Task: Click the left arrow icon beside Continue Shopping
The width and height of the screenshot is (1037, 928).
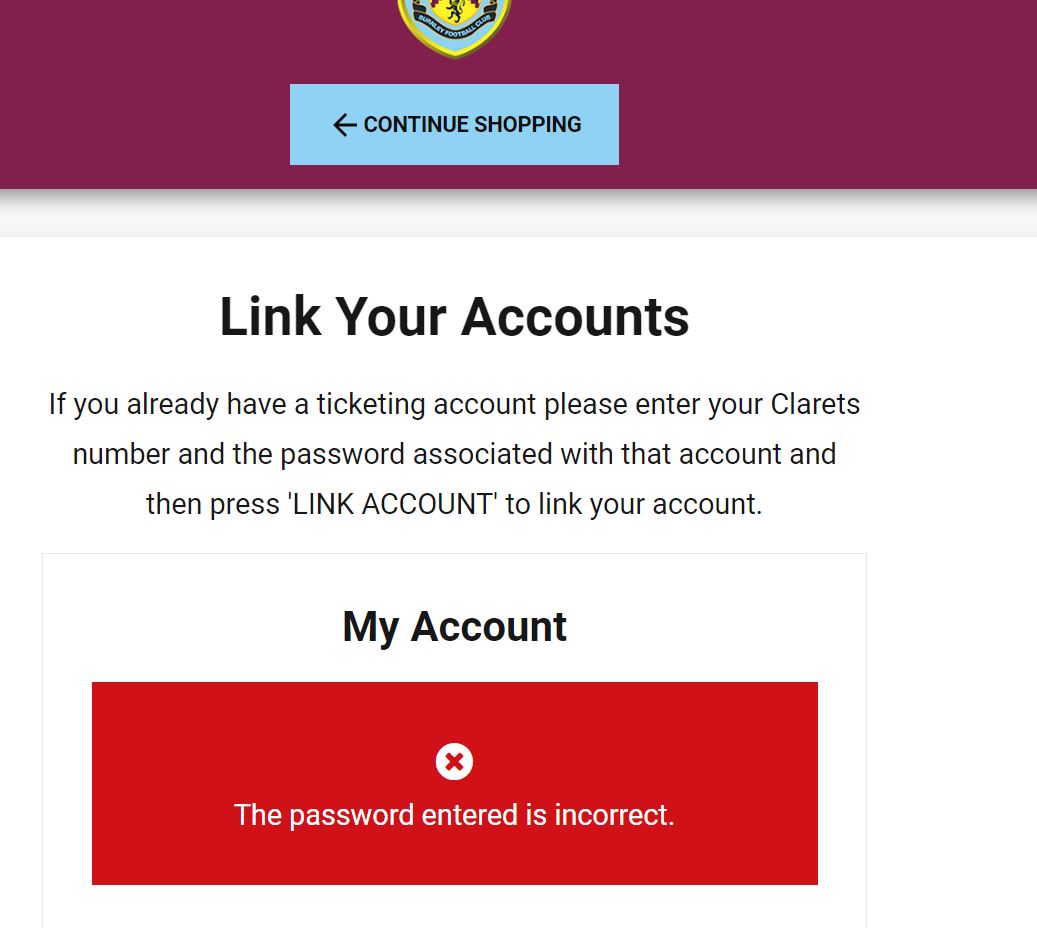Action: click(345, 124)
